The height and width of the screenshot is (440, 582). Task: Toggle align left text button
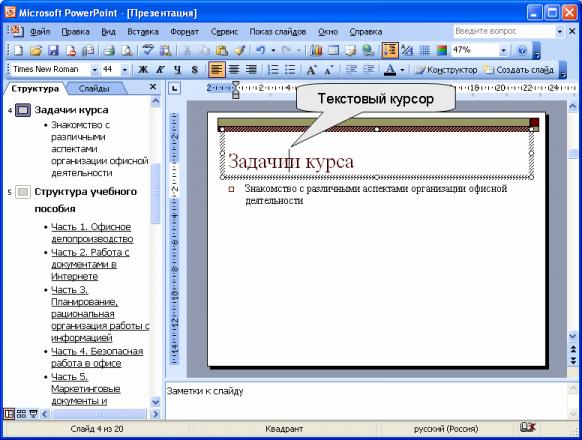(x=216, y=69)
